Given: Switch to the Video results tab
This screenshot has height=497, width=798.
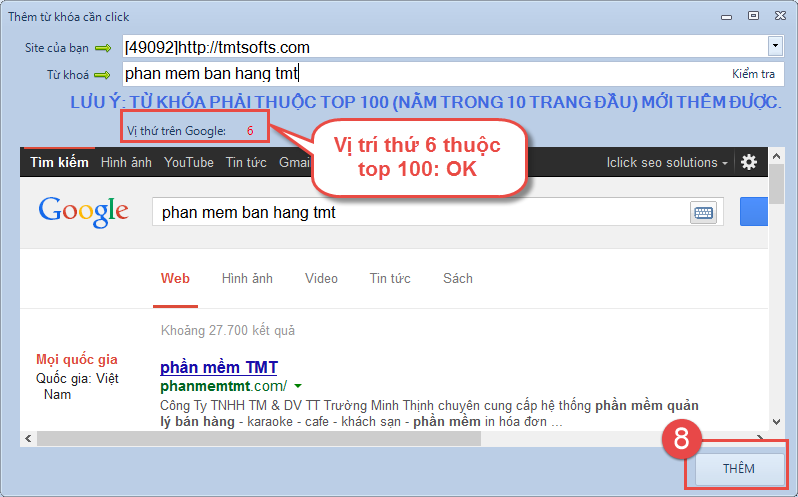Looking at the screenshot, I should click(321, 278).
